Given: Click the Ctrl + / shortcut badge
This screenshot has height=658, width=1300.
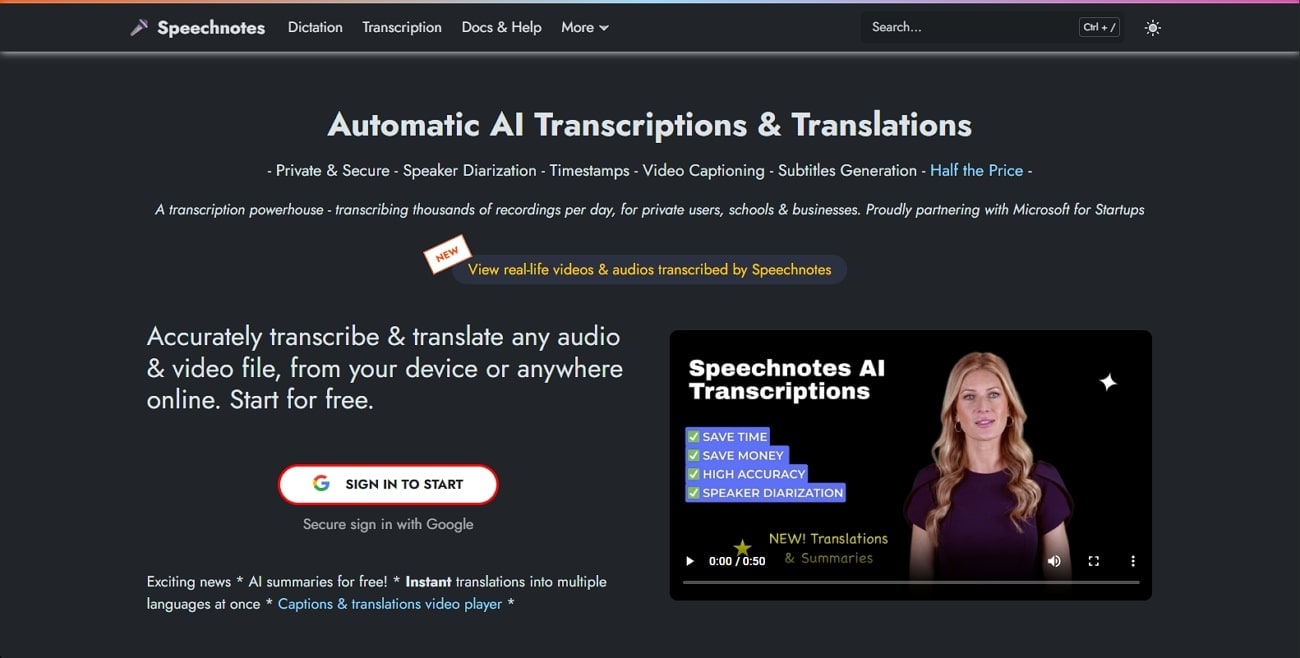Looking at the screenshot, I should tap(1100, 27).
